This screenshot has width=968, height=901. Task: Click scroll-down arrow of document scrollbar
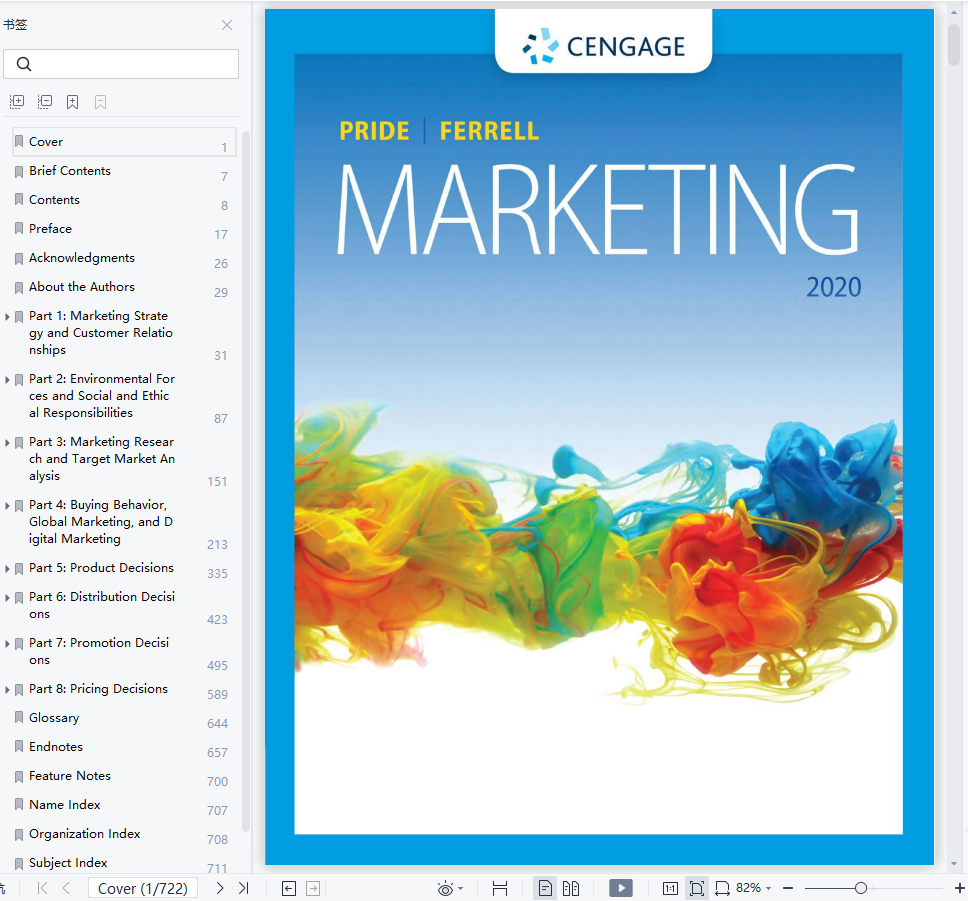click(x=954, y=864)
